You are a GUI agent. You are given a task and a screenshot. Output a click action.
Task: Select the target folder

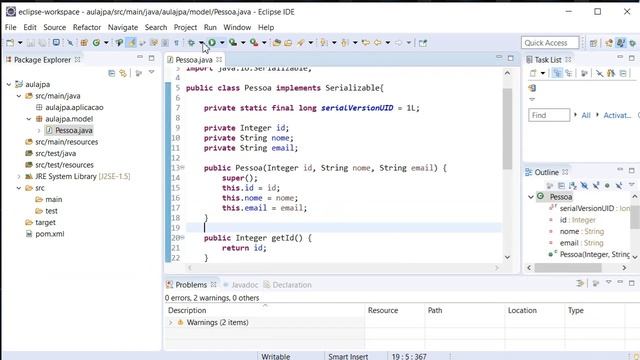point(45,222)
